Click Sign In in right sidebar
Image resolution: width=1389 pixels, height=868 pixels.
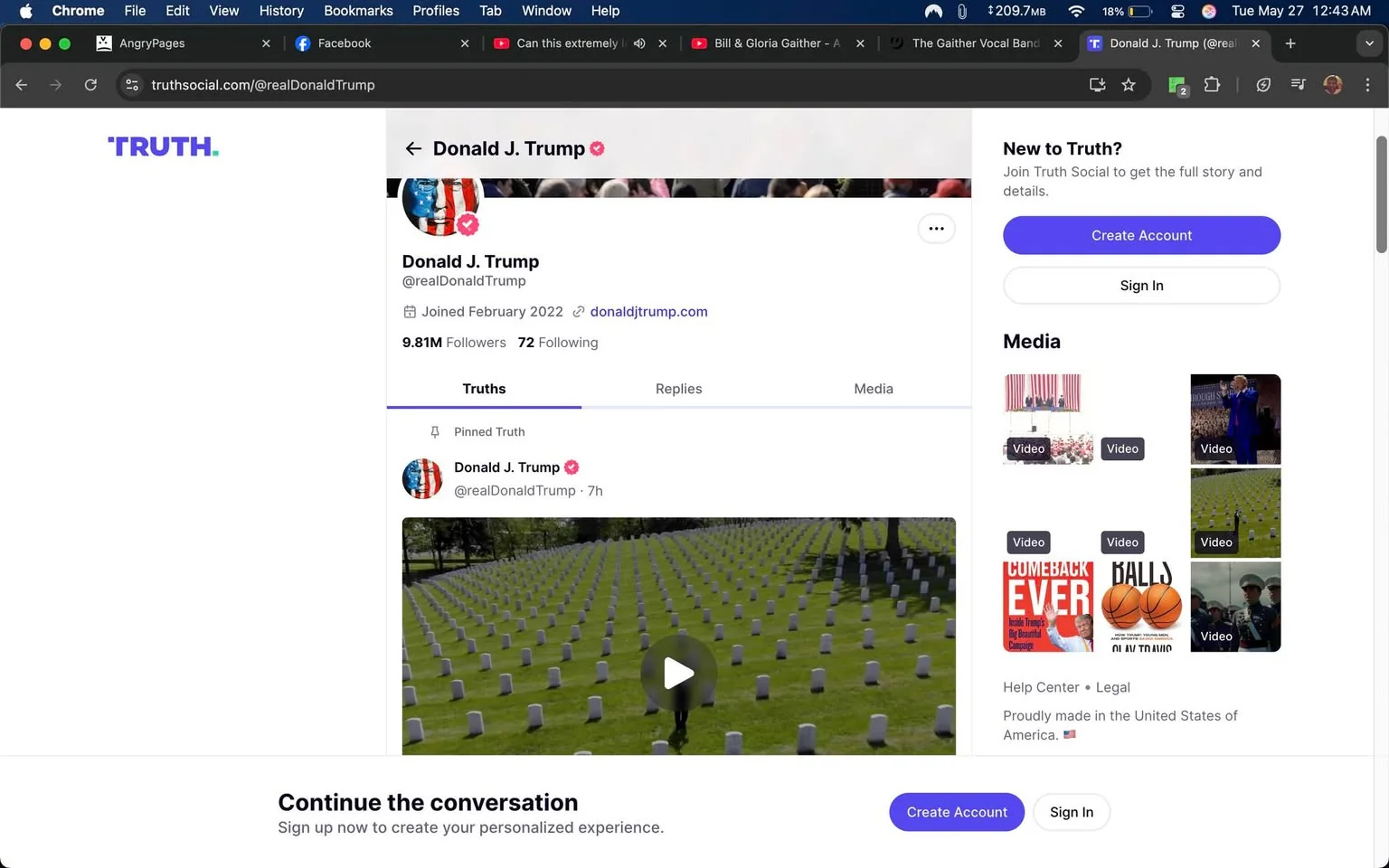point(1141,286)
